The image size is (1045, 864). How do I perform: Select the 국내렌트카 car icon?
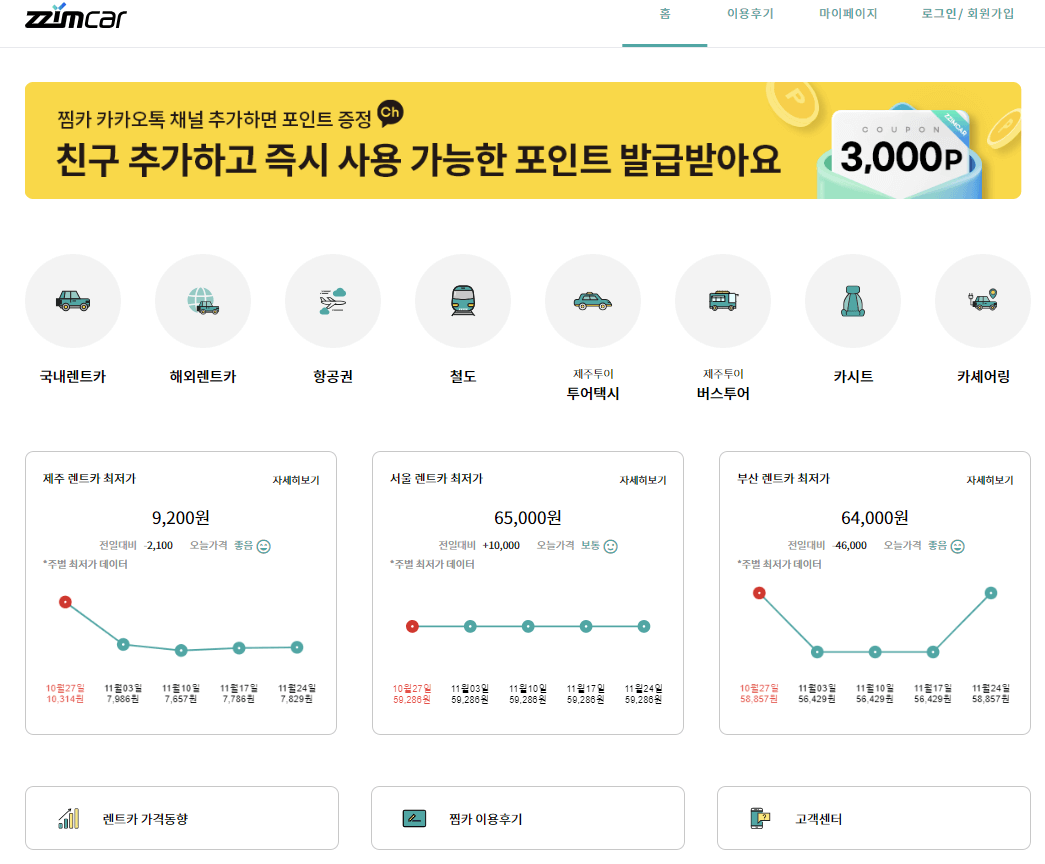(73, 301)
